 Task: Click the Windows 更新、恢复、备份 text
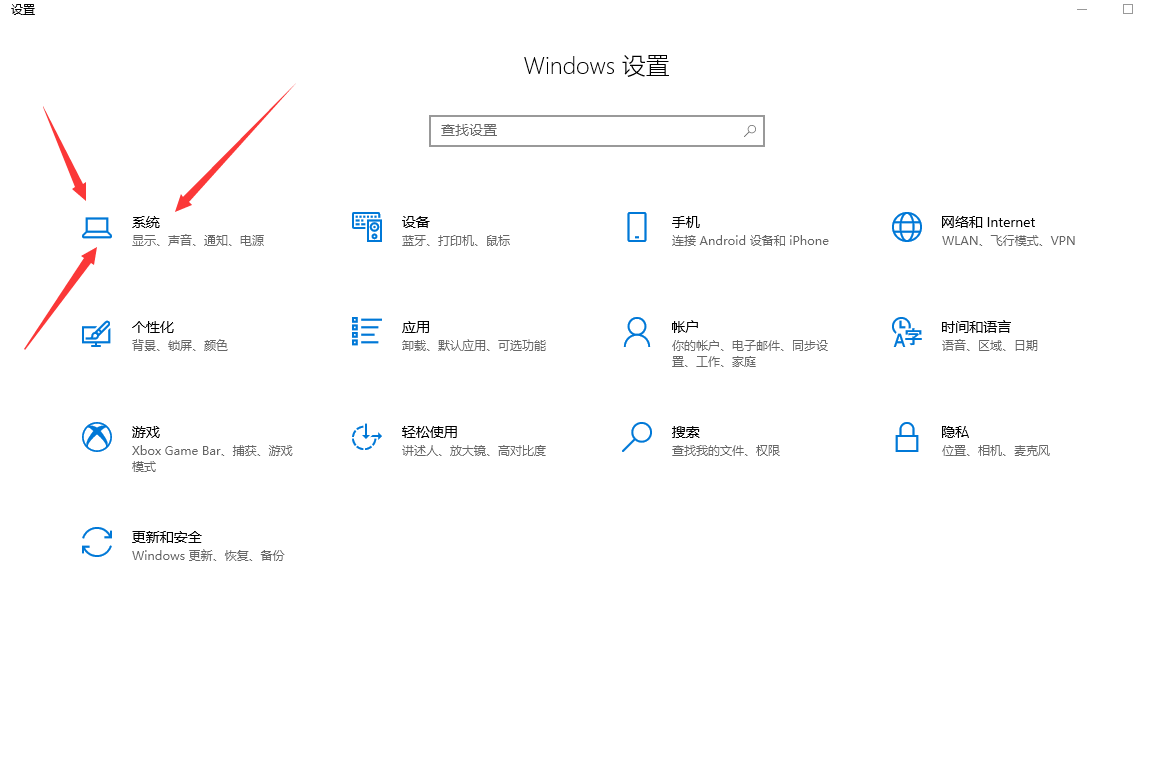(x=208, y=556)
